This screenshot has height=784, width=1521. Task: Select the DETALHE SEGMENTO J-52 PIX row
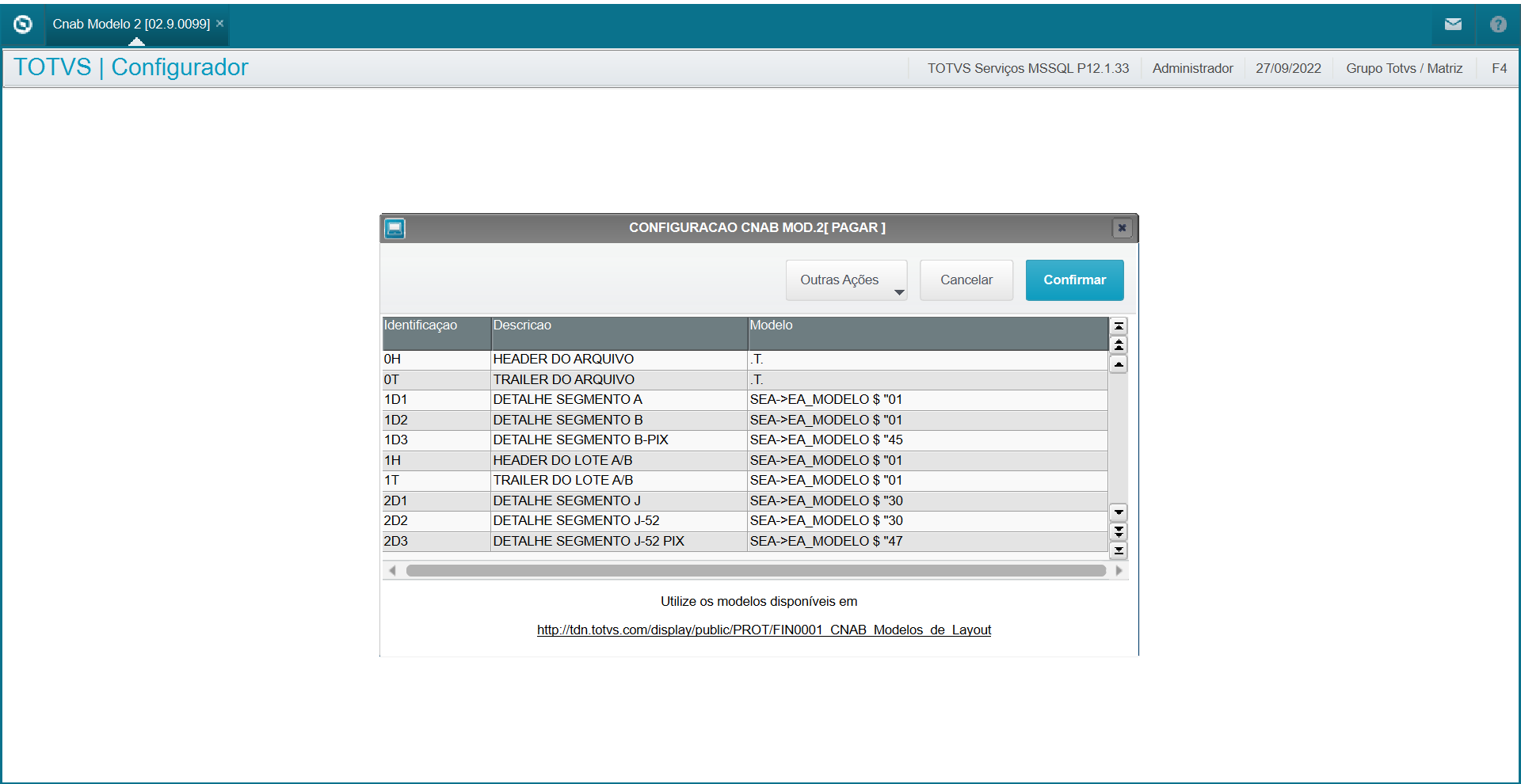tap(745, 542)
